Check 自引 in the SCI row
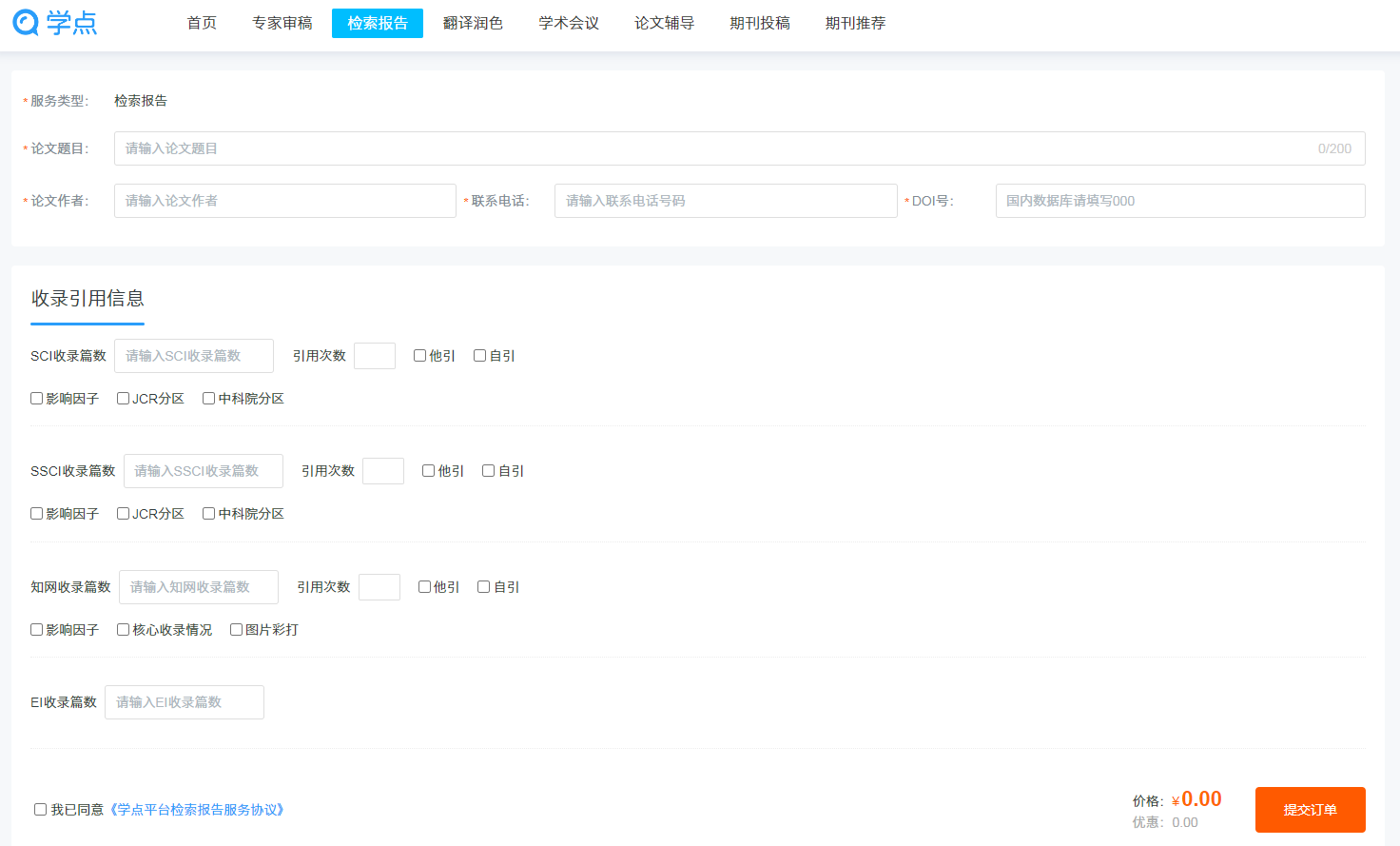The height and width of the screenshot is (846, 1400). click(479, 356)
